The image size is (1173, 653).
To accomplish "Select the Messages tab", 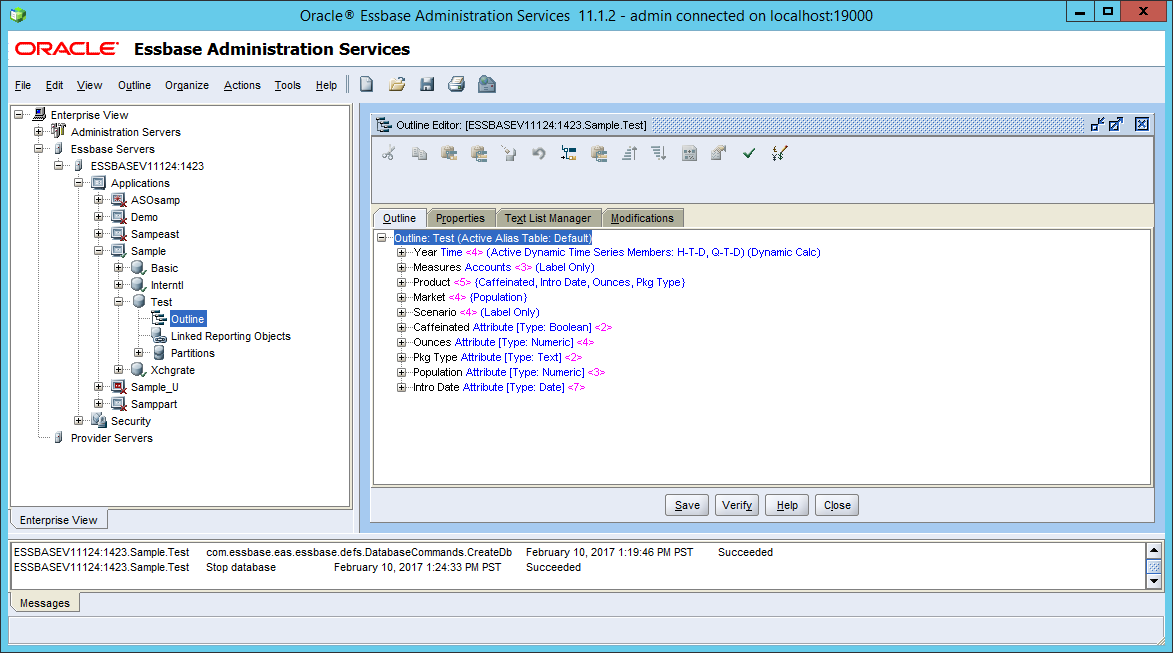I will (x=45, y=603).
